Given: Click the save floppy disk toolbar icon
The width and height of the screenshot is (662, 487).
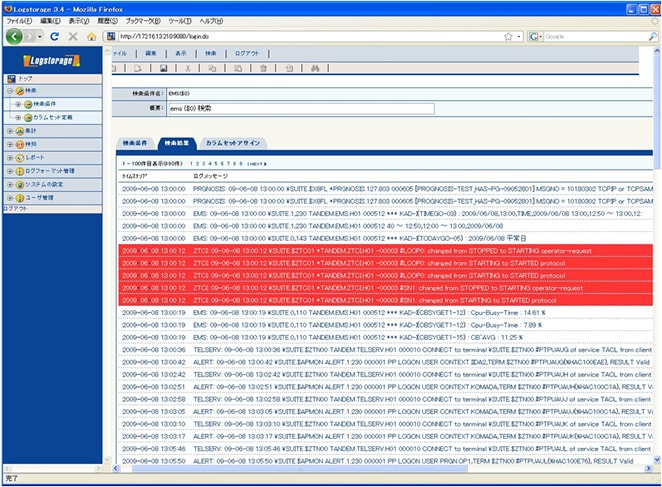Looking at the screenshot, I should (163, 69).
